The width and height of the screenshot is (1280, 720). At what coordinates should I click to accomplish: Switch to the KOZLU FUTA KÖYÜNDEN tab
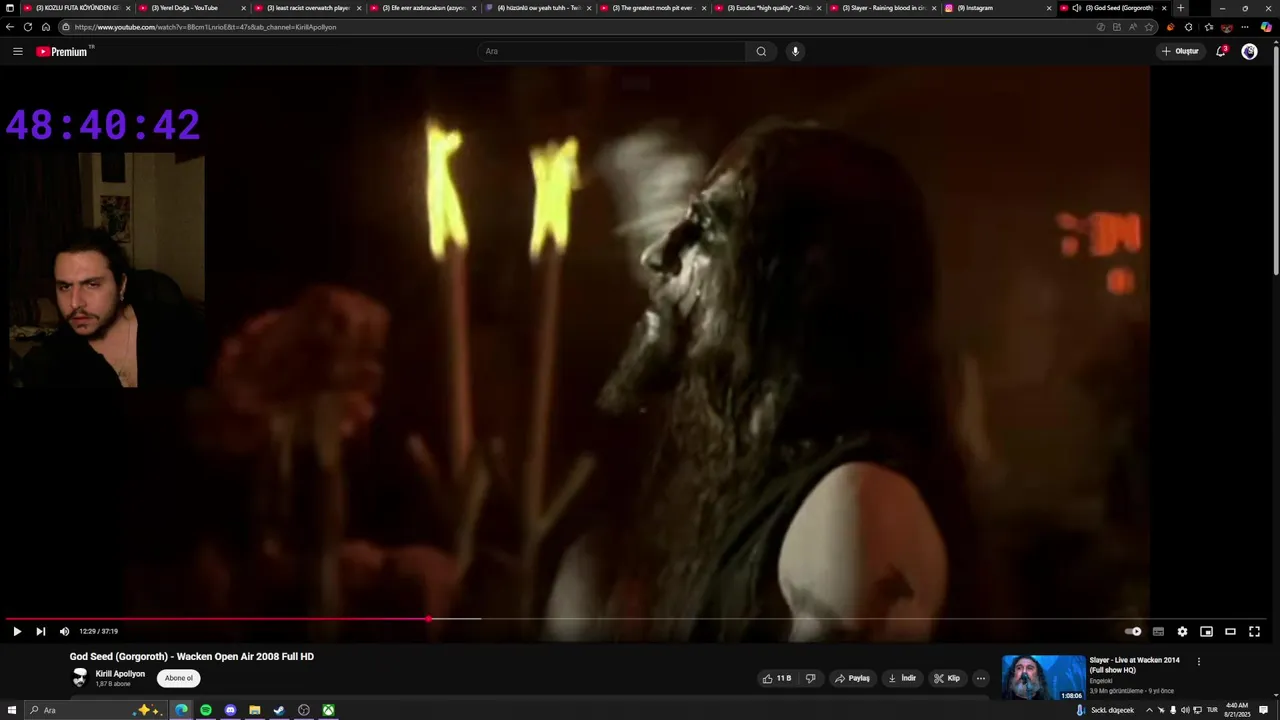[77, 8]
